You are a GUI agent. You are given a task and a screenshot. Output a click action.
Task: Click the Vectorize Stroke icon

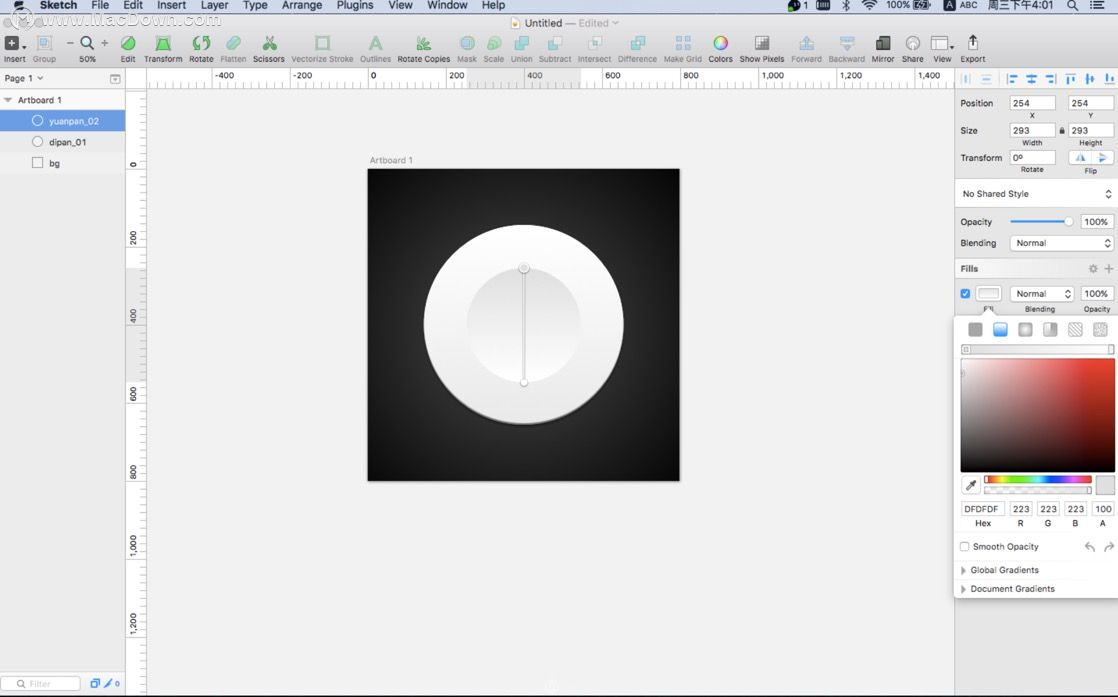[322, 44]
